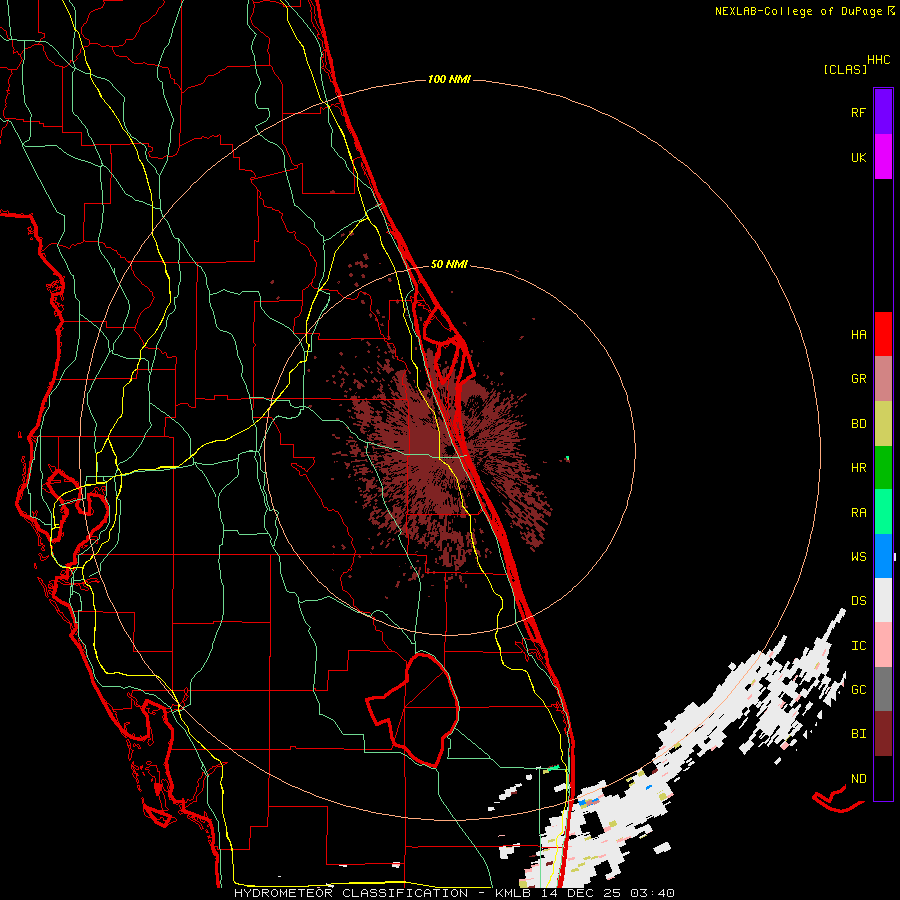
Task: Click the RA light green legend swatch
Action: pos(883,512)
